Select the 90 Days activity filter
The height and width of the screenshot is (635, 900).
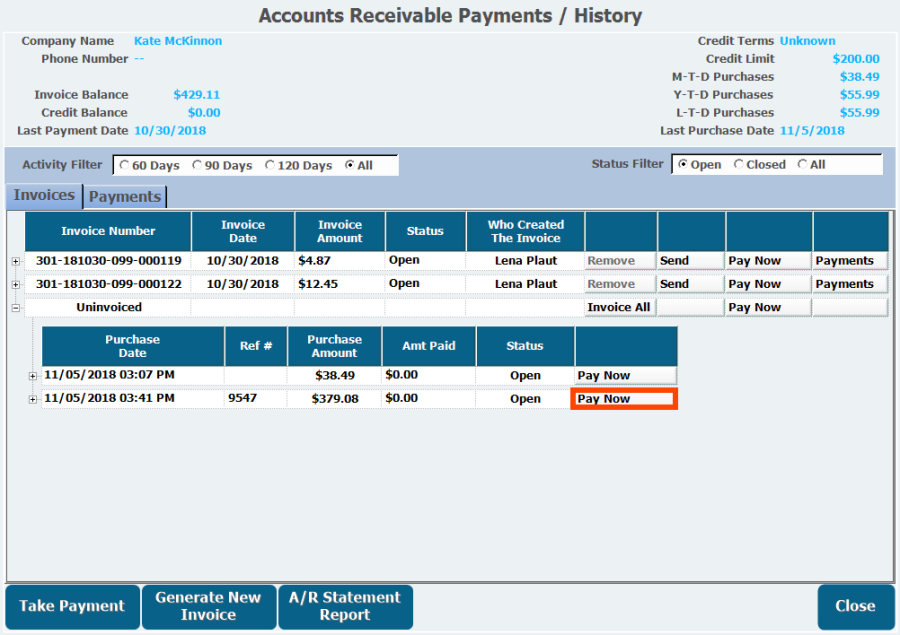(x=197, y=165)
